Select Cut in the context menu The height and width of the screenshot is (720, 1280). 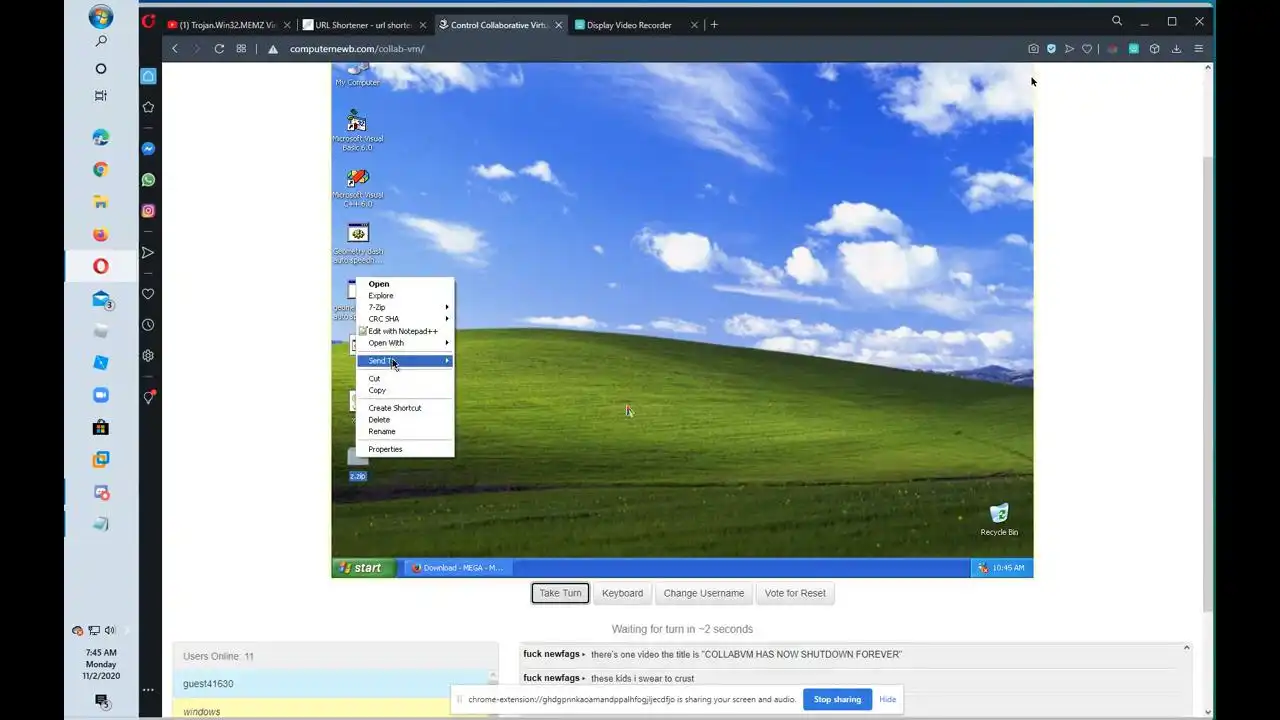[405, 379]
